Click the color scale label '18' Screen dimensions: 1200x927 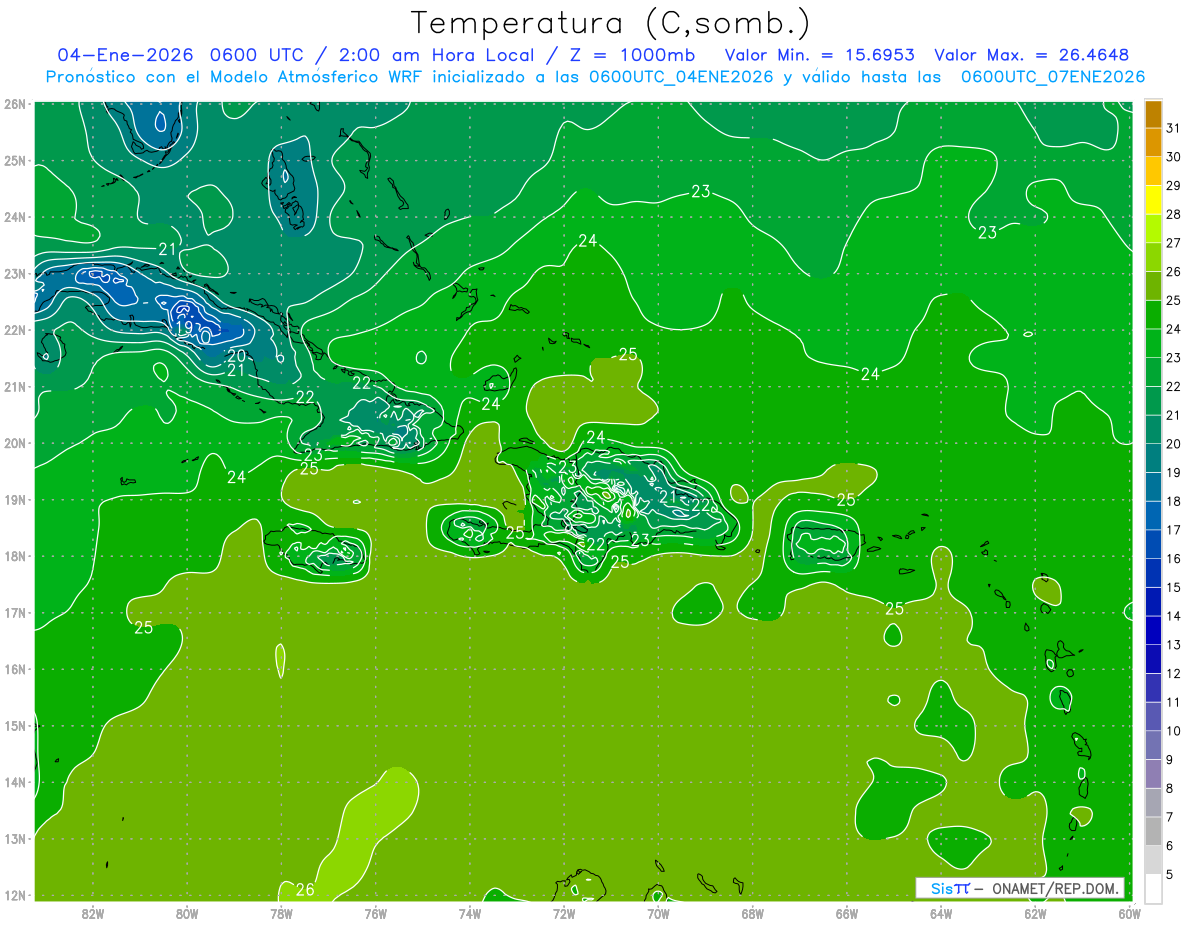click(1173, 501)
